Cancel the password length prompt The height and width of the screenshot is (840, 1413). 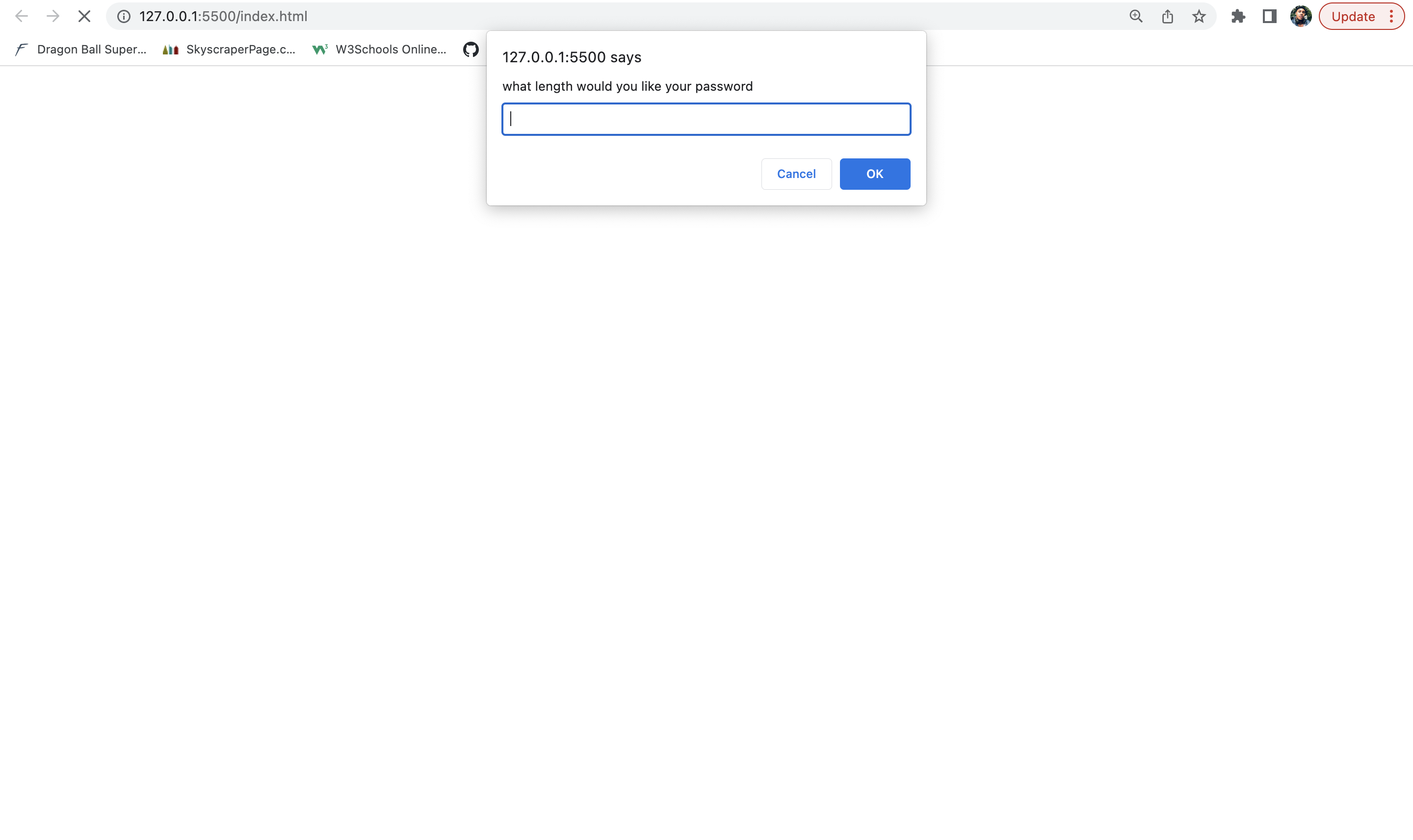pos(796,174)
